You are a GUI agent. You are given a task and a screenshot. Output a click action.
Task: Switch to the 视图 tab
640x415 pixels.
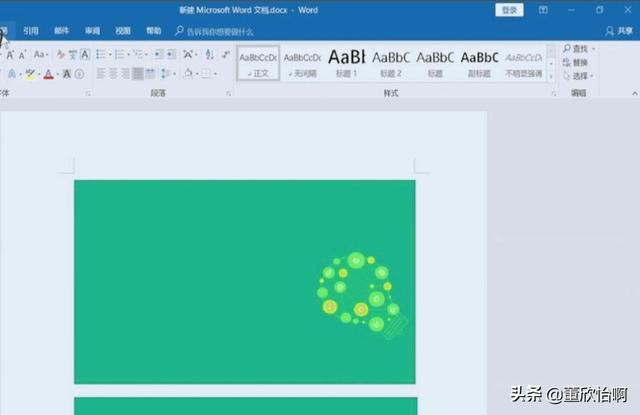pyautogui.click(x=122, y=31)
